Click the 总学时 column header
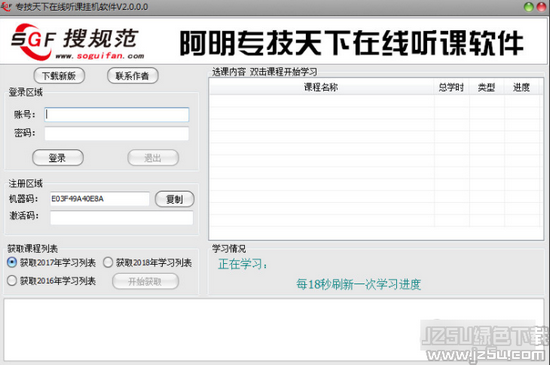The height and width of the screenshot is (365, 550). [x=451, y=87]
